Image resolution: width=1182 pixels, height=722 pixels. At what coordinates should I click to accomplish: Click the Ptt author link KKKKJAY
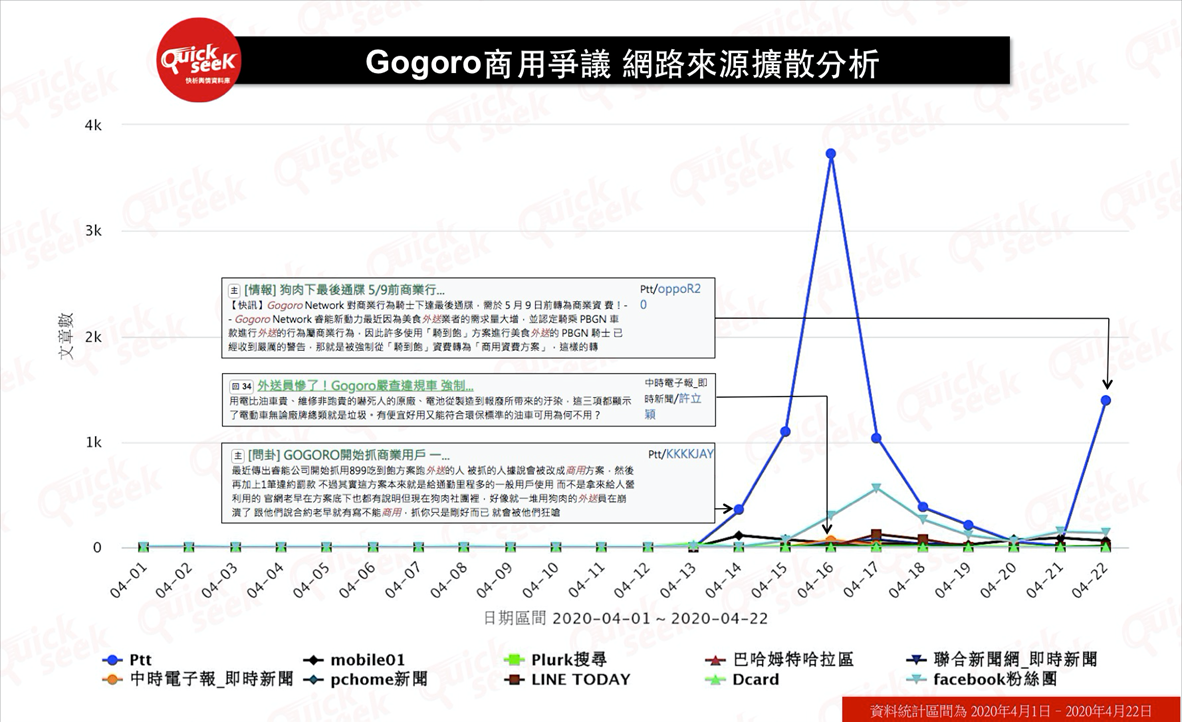coord(689,454)
